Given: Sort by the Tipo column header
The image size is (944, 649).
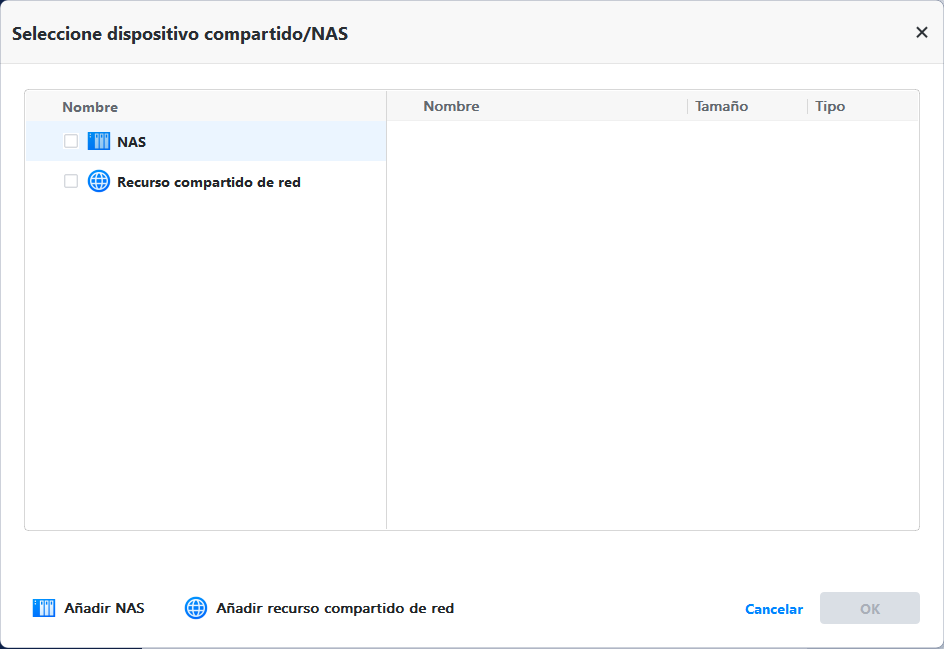Looking at the screenshot, I should coord(828,106).
